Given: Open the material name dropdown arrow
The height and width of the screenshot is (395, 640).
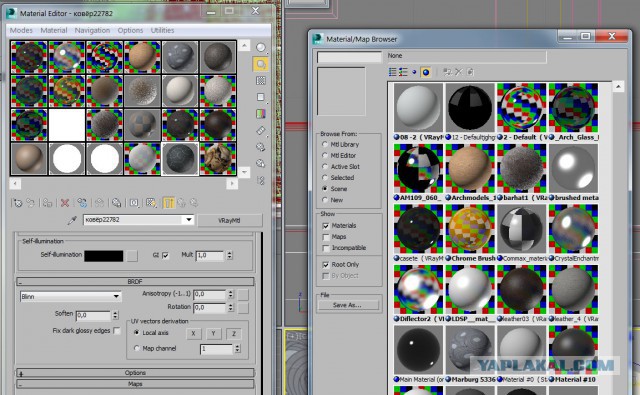Looking at the screenshot, I should (x=189, y=220).
